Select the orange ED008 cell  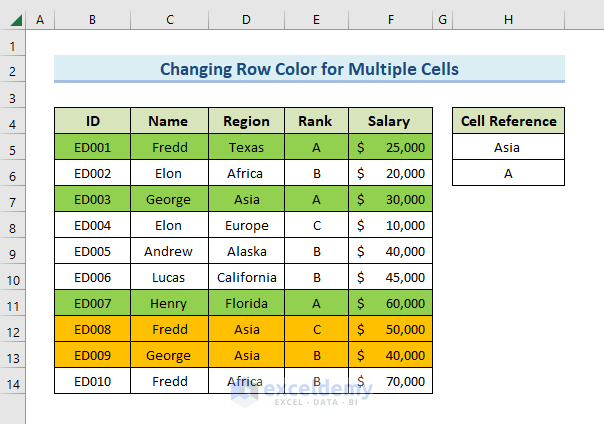(92, 329)
